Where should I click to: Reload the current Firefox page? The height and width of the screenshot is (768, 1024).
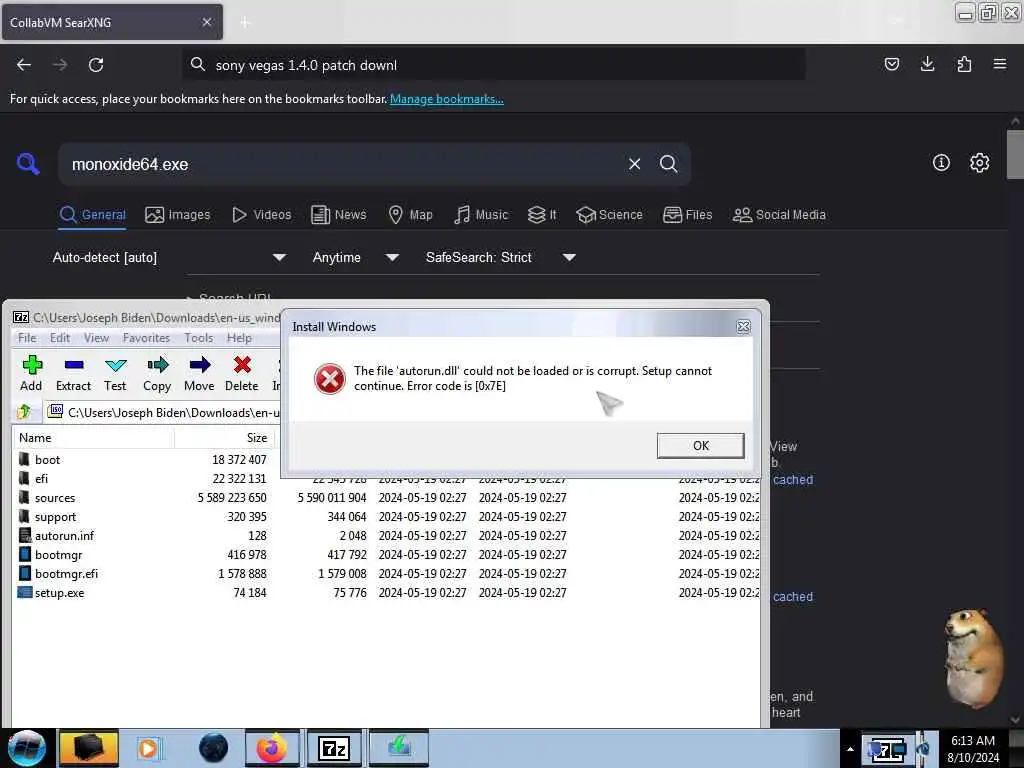tap(96, 65)
